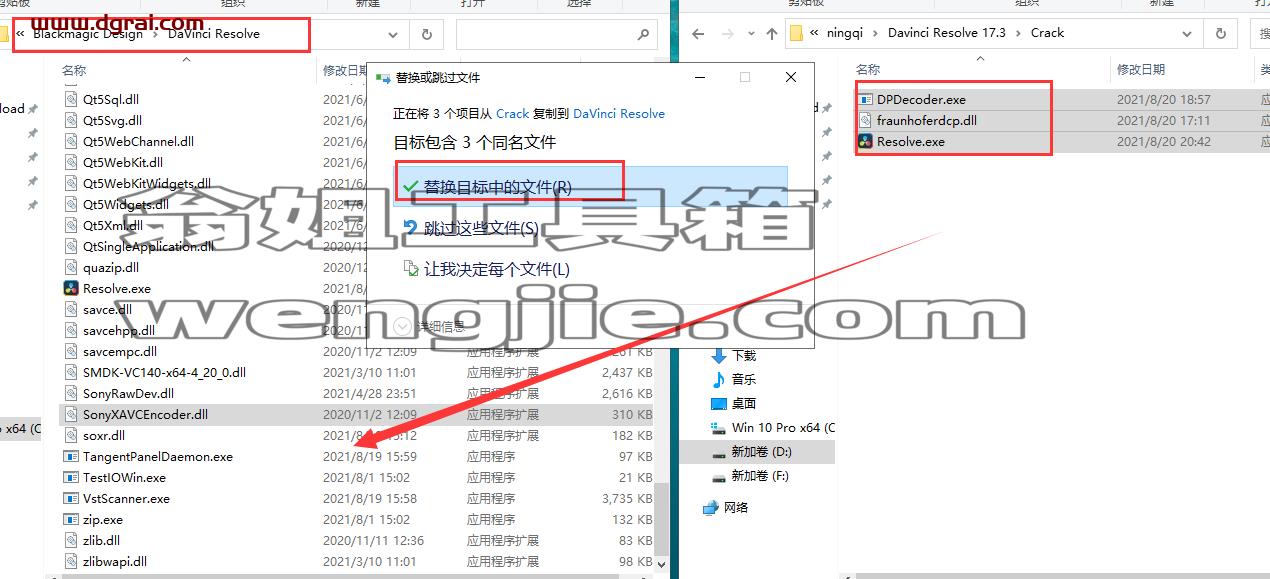Click Blackmagic Design breadcrumb segment
Viewport: 1270px width, 579px height.
(x=90, y=34)
